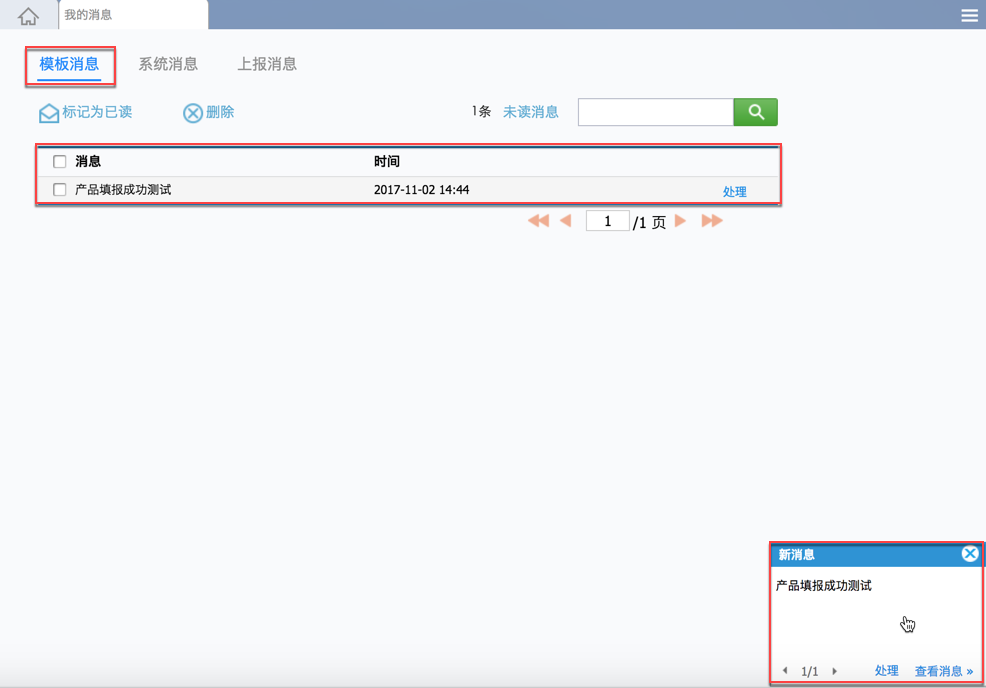The width and height of the screenshot is (986, 688).
Task: Focus the message search input field
Action: pos(656,112)
